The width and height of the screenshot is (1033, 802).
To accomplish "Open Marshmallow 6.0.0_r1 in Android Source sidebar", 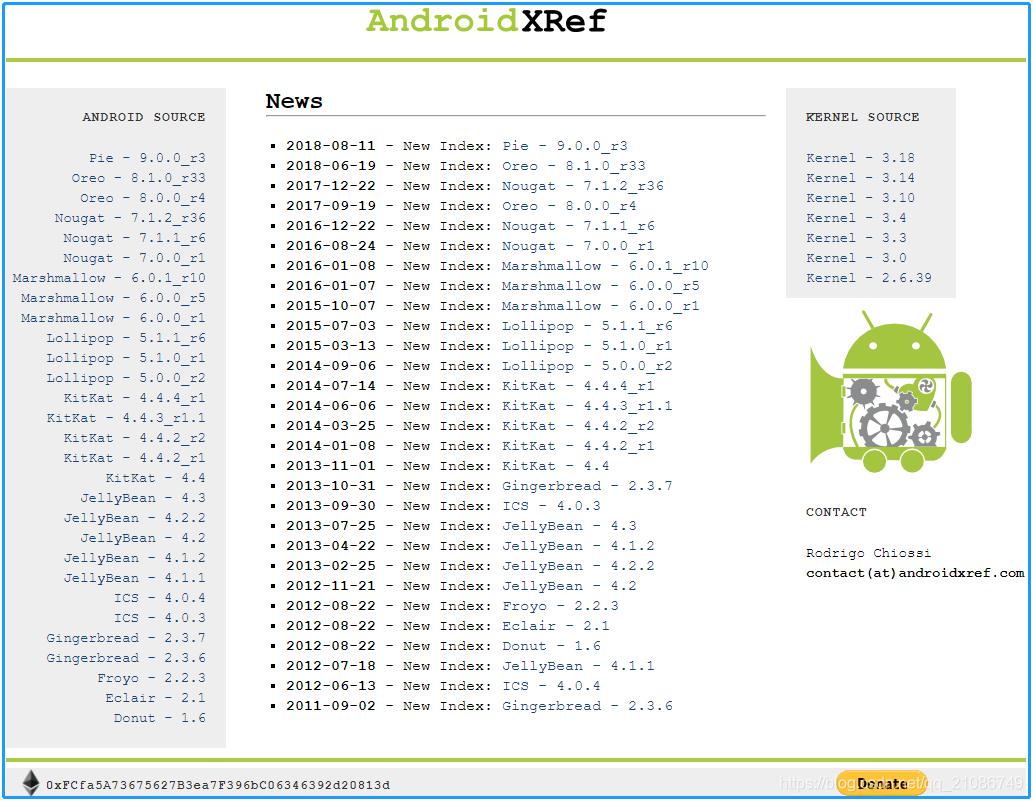I will pyautogui.click(x=113, y=318).
